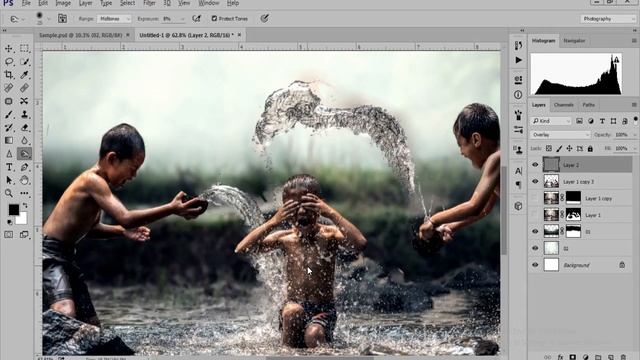Open the Layers panel flyout menu
640x360 pixels.
634,105
